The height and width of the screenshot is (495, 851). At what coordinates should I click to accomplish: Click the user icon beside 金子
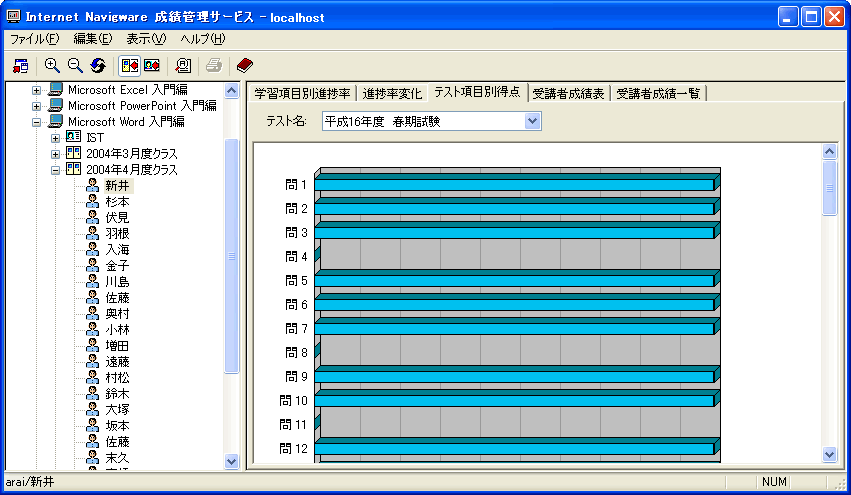point(93,265)
